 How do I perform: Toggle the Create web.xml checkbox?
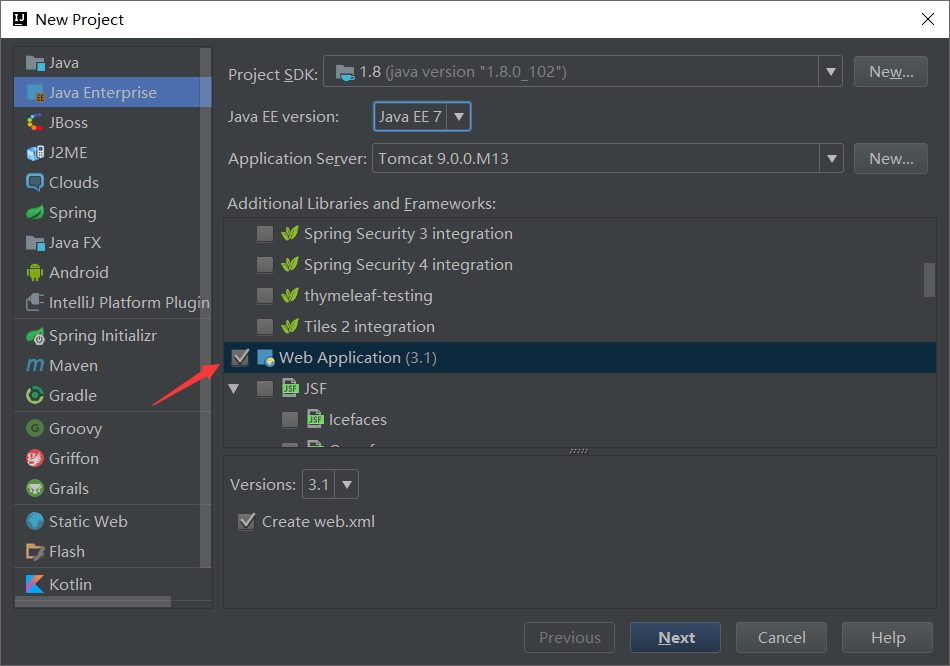point(246,522)
